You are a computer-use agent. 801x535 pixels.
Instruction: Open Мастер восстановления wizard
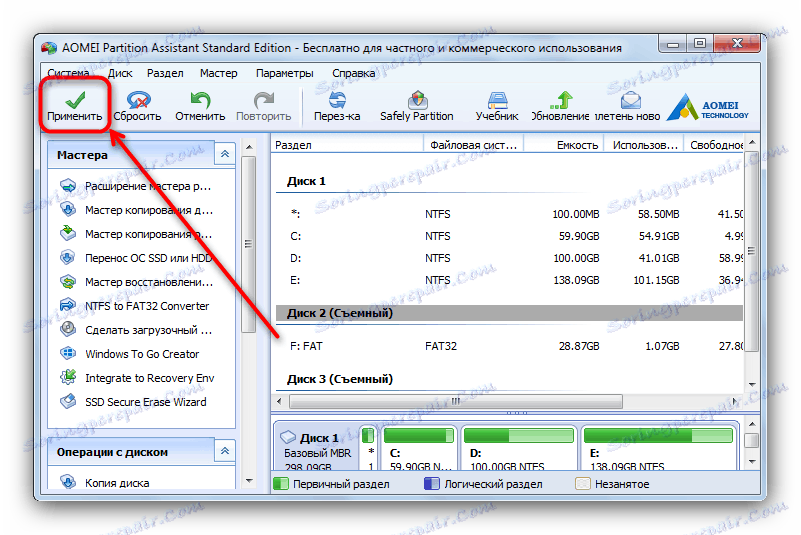[x=136, y=282]
